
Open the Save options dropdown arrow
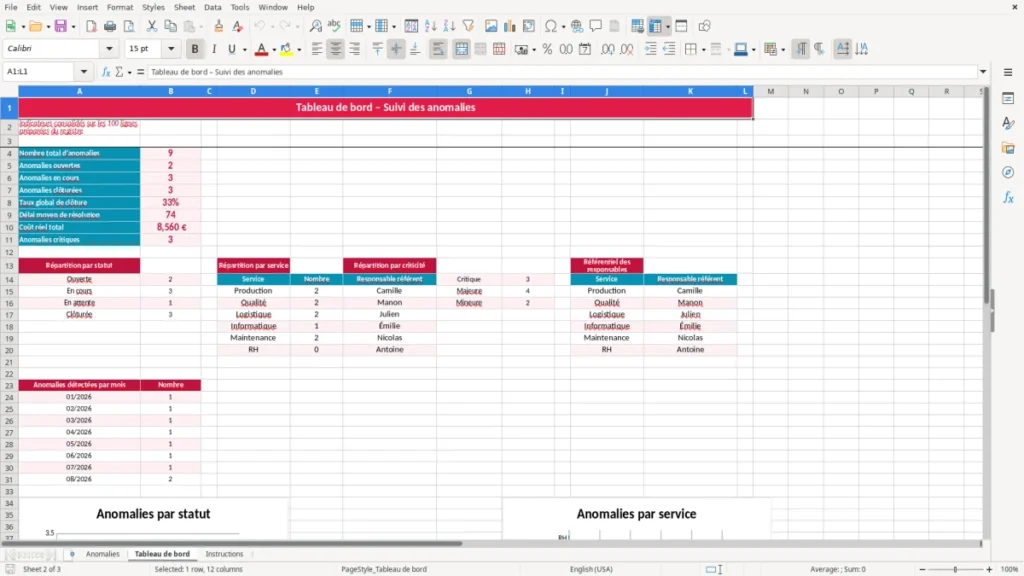pos(73,27)
